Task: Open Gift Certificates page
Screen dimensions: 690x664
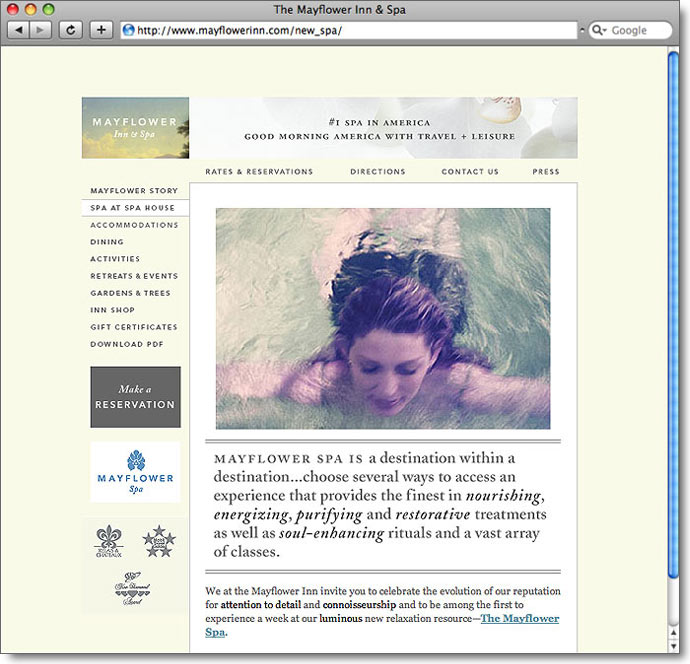Action: click(x=134, y=327)
